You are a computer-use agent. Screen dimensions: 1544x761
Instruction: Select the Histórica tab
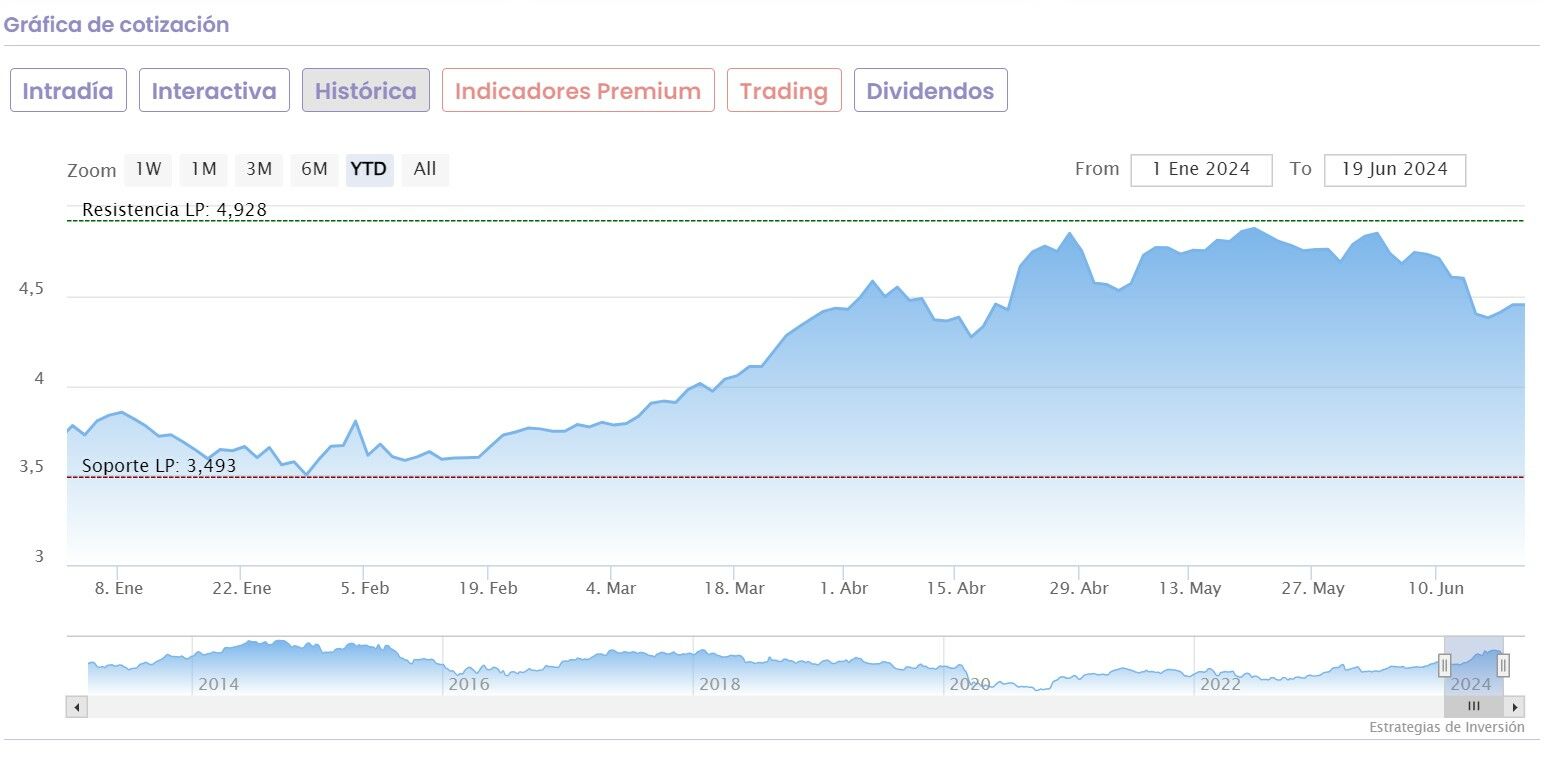(x=366, y=91)
